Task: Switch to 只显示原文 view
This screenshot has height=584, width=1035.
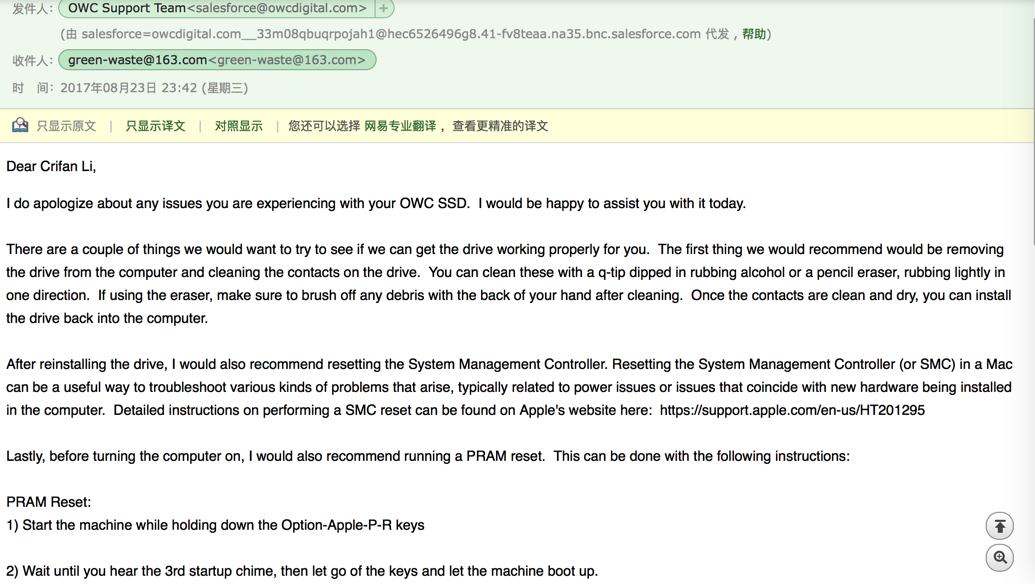Action: 66,126
